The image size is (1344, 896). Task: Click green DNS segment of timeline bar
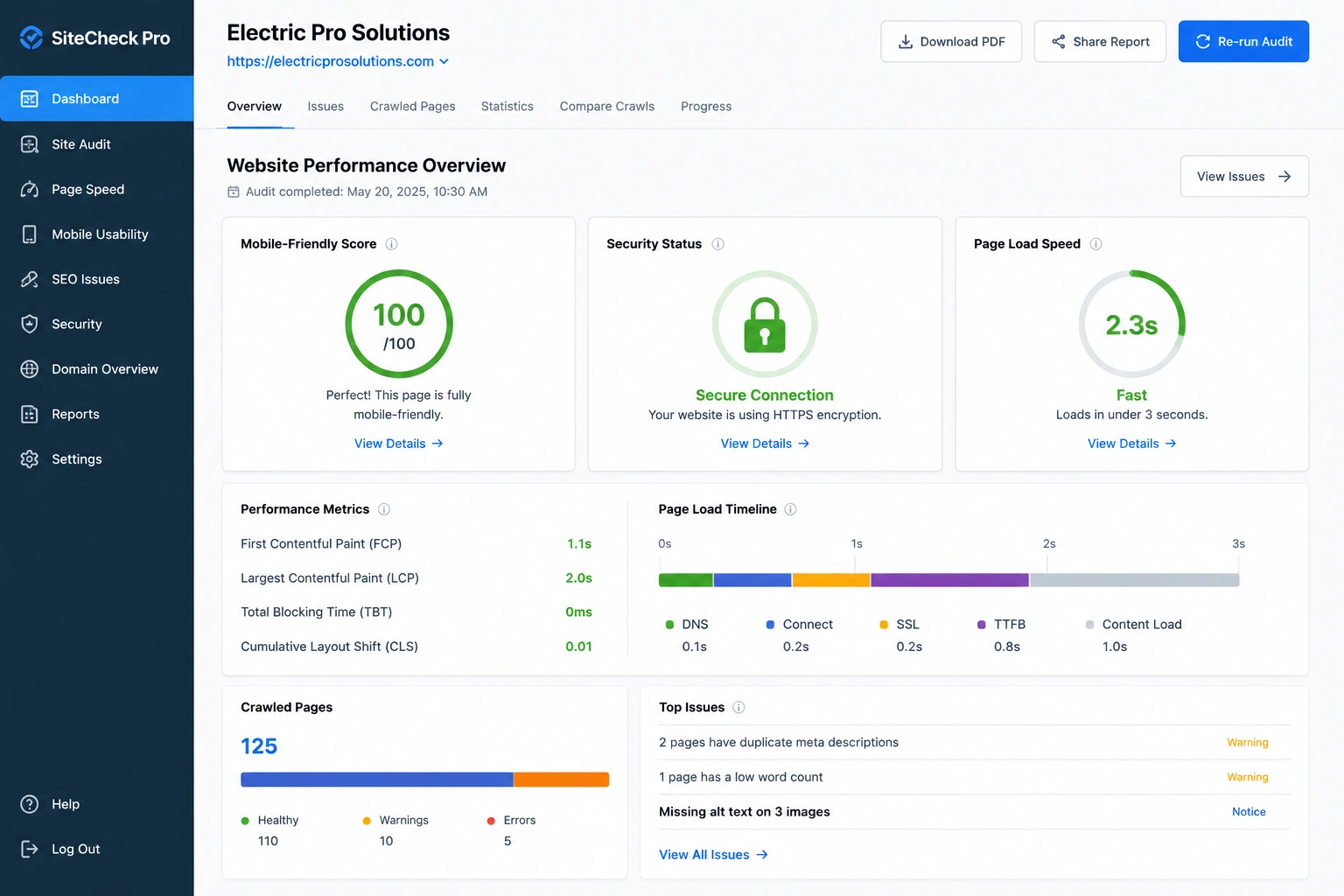pos(686,580)
